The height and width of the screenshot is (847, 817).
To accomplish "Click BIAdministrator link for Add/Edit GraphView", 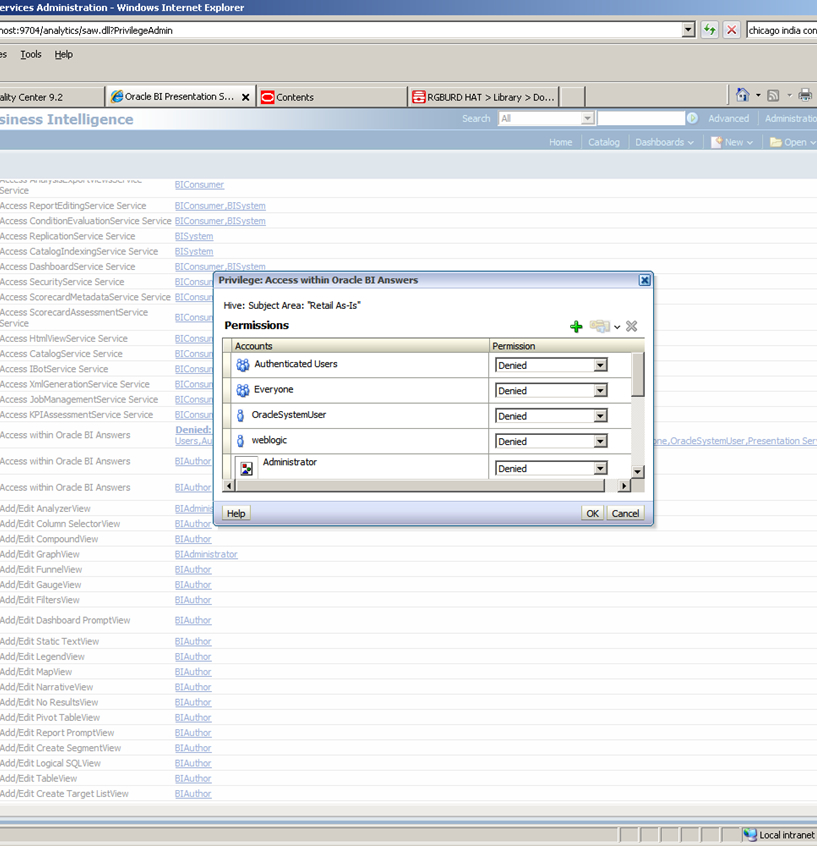I will 206,554.
